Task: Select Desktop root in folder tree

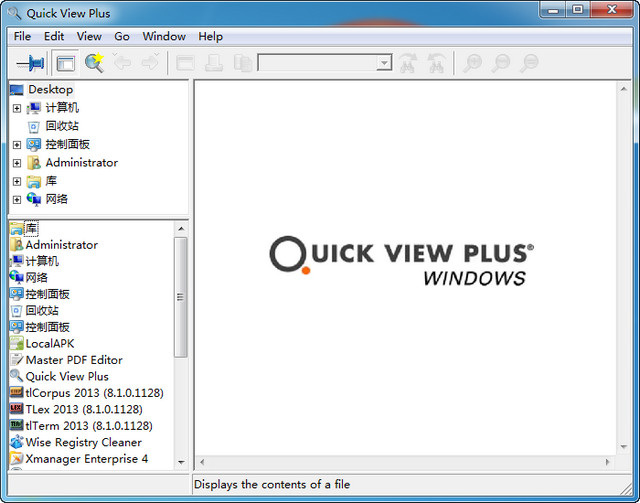Action: pos(51,89)
